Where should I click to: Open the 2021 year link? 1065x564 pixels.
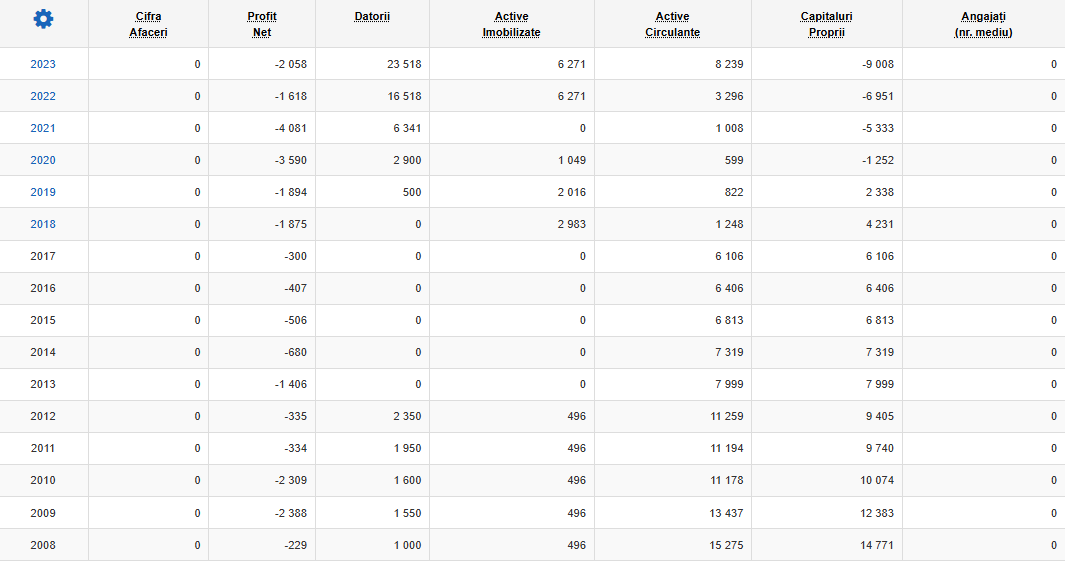click(x=43, y=128)
